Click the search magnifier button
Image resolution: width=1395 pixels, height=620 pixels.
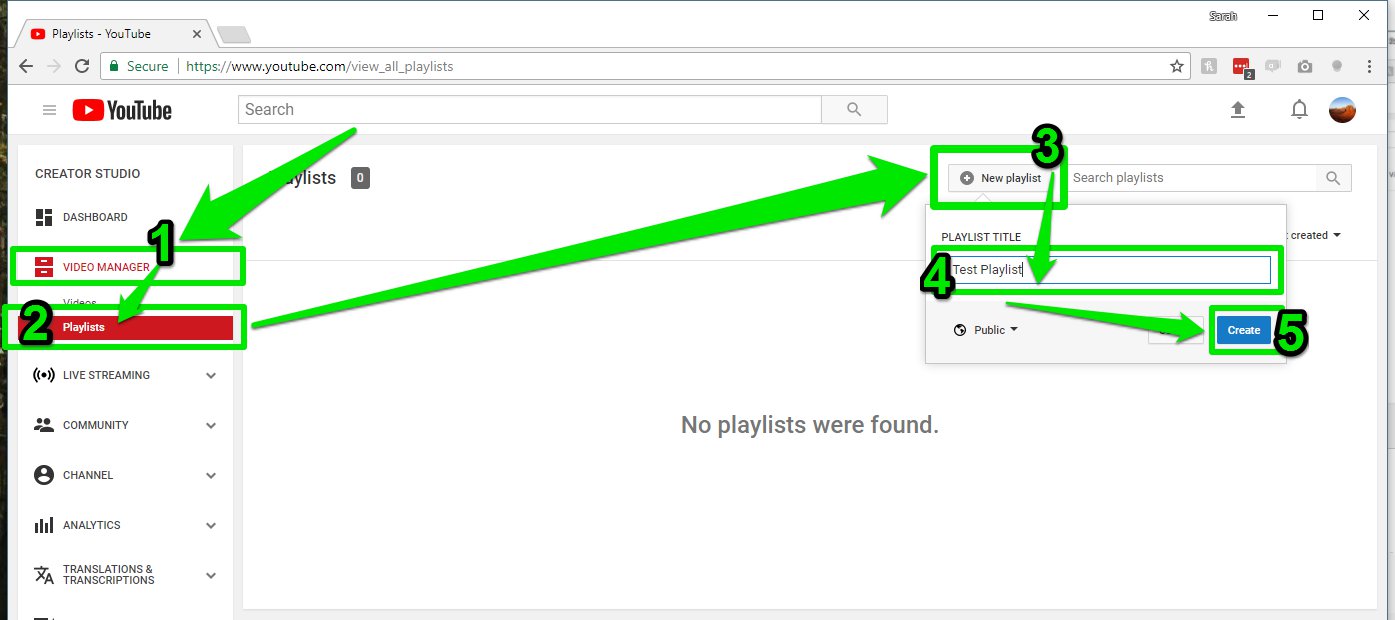pyautogui.click(x=854, y=110)
